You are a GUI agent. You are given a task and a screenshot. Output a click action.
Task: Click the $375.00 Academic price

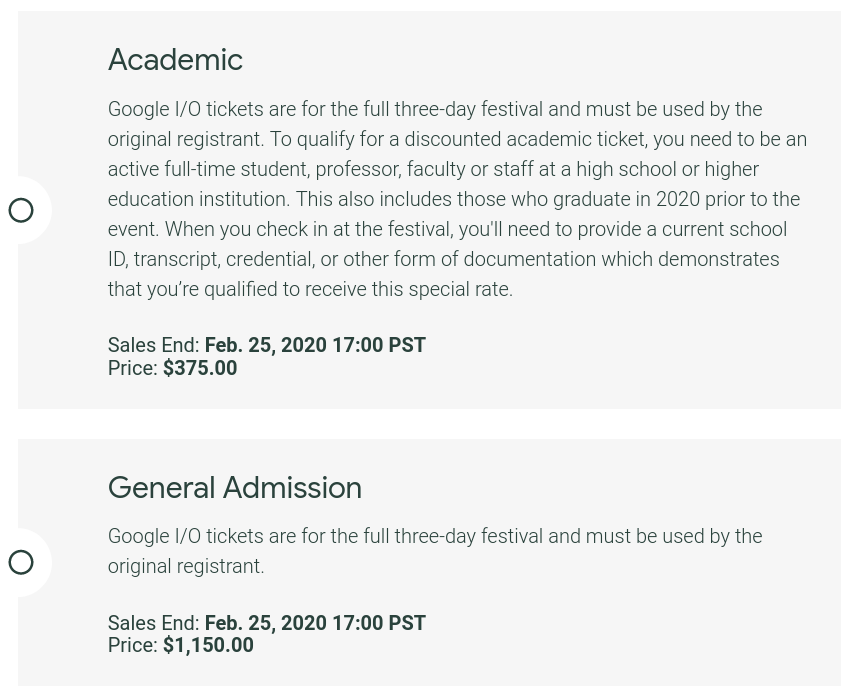coord(199,368)
